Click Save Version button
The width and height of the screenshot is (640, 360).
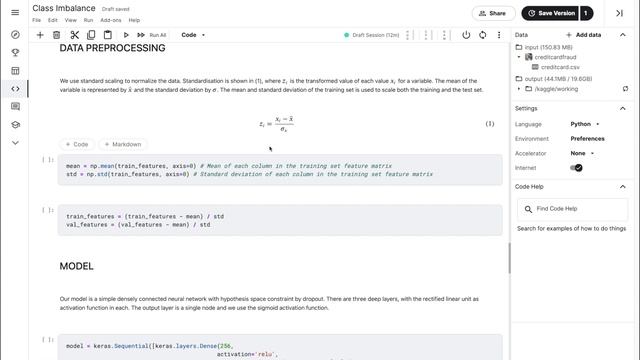coord(550,13)
